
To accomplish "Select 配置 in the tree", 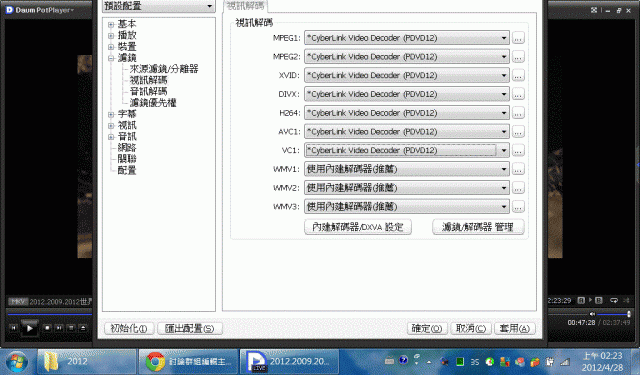I will pos(127,170).
